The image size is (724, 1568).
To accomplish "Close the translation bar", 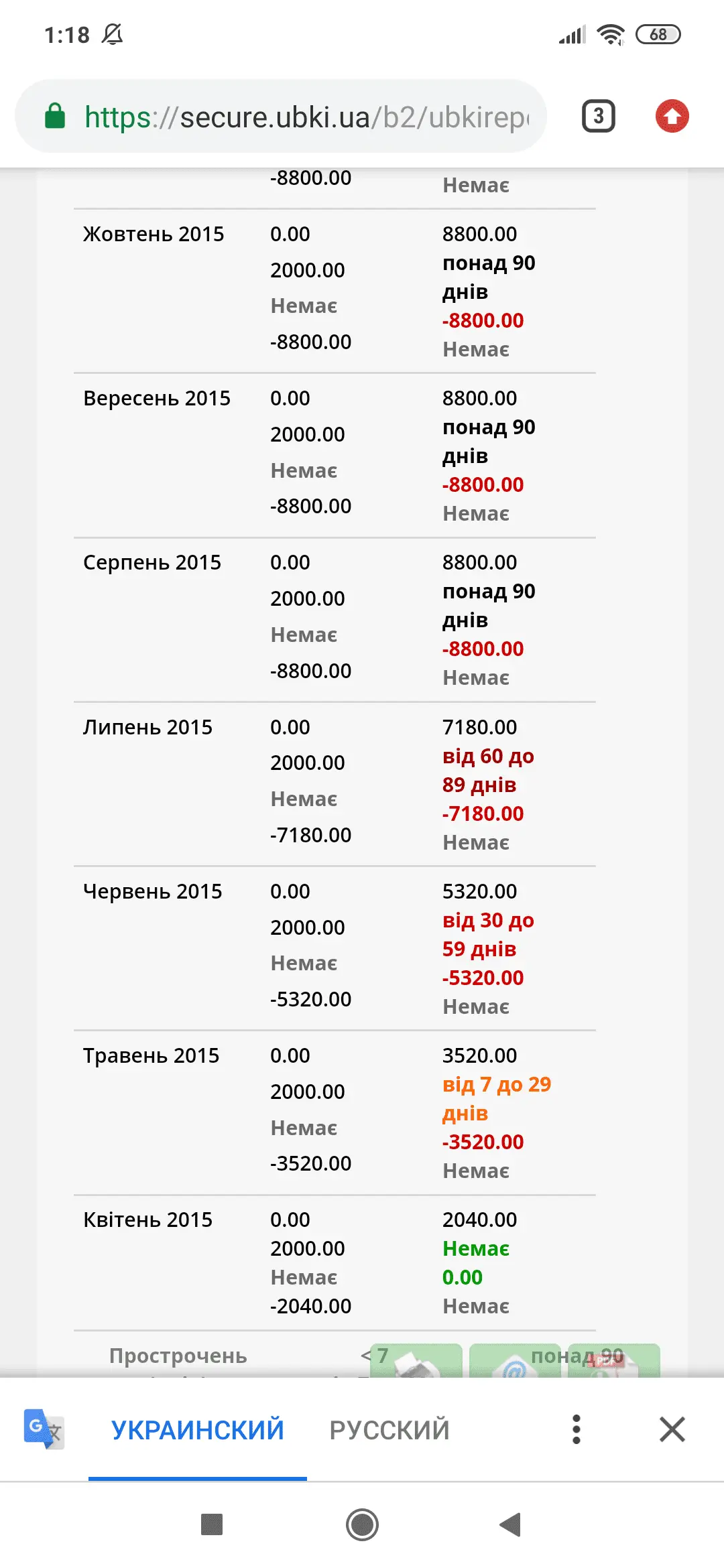I will point(672,1429).
